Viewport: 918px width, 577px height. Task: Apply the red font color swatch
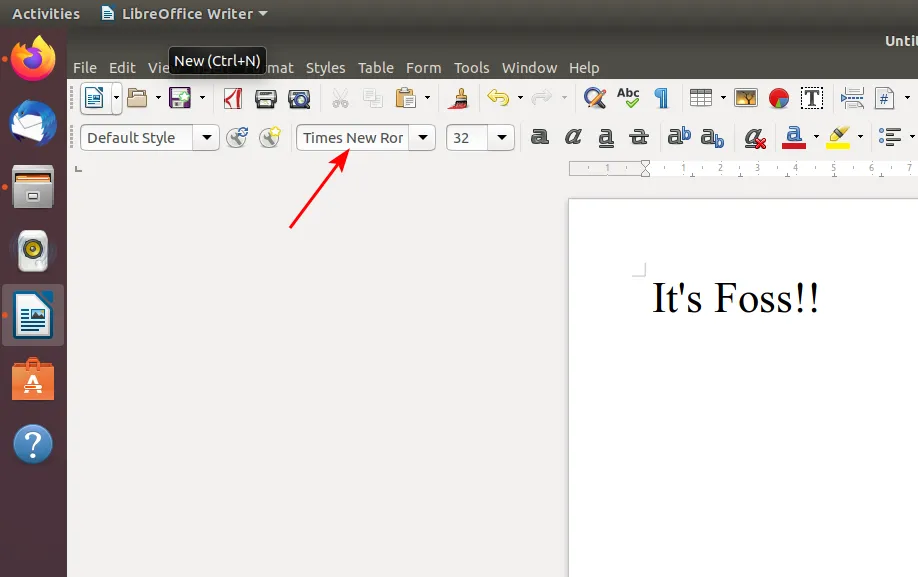pyautogui.click(x=794, y=137)
